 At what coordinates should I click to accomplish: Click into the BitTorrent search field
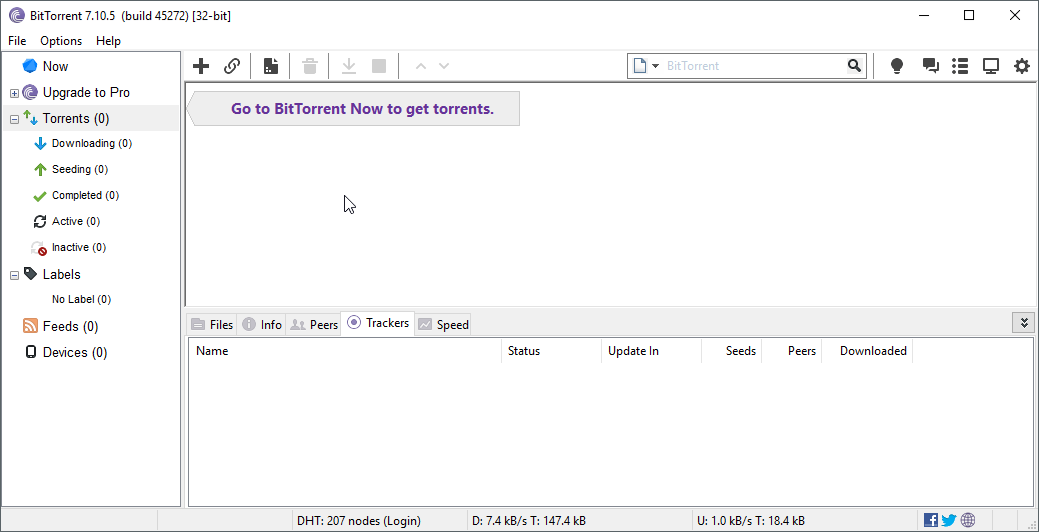pyautogui.click(x=754, y=66)
